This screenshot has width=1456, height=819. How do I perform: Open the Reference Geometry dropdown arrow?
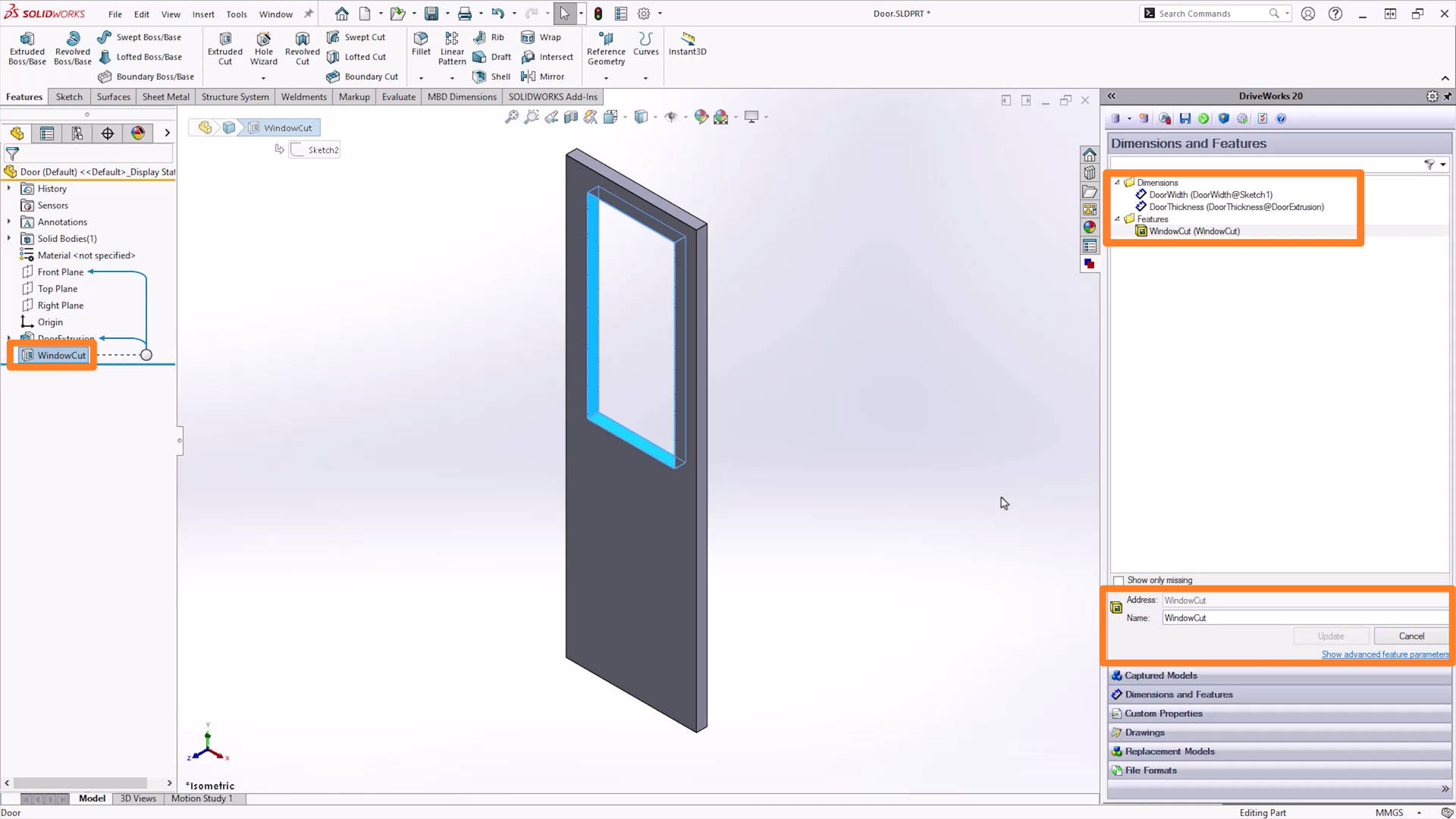pyautogui.click(x=606, y=78)
